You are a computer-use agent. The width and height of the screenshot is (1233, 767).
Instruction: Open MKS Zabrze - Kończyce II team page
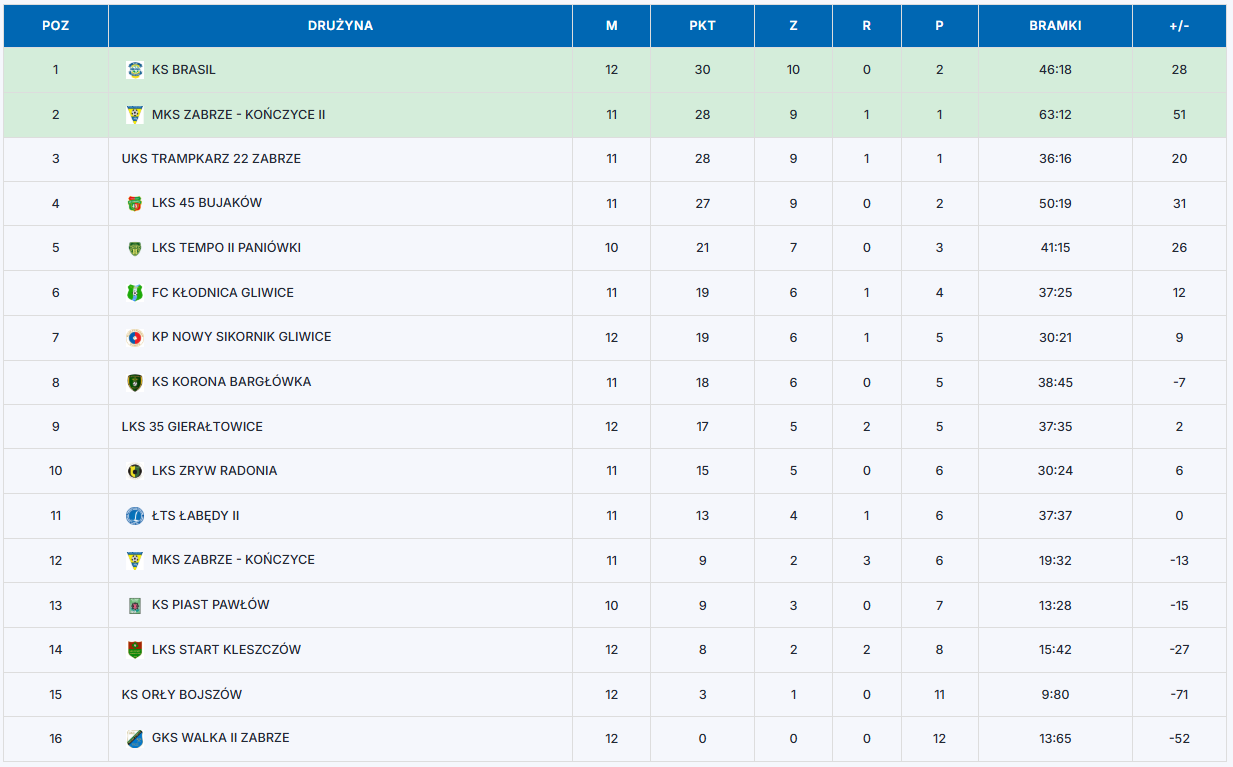tap(238, 115)
